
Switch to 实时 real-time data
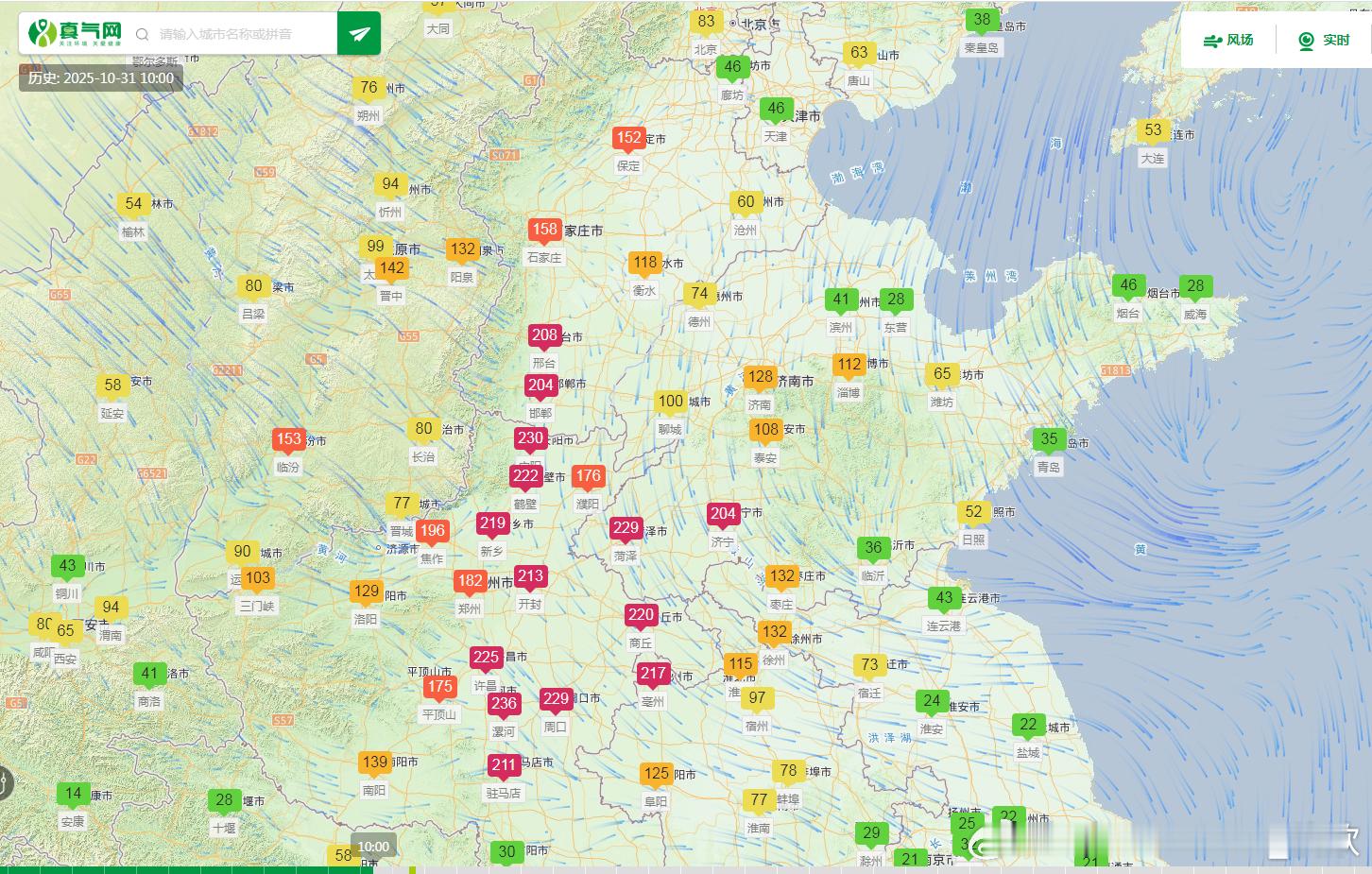(1324, 41)
